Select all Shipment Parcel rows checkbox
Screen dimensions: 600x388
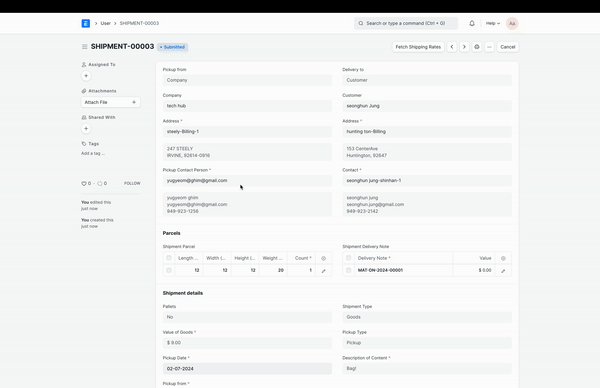169,258
